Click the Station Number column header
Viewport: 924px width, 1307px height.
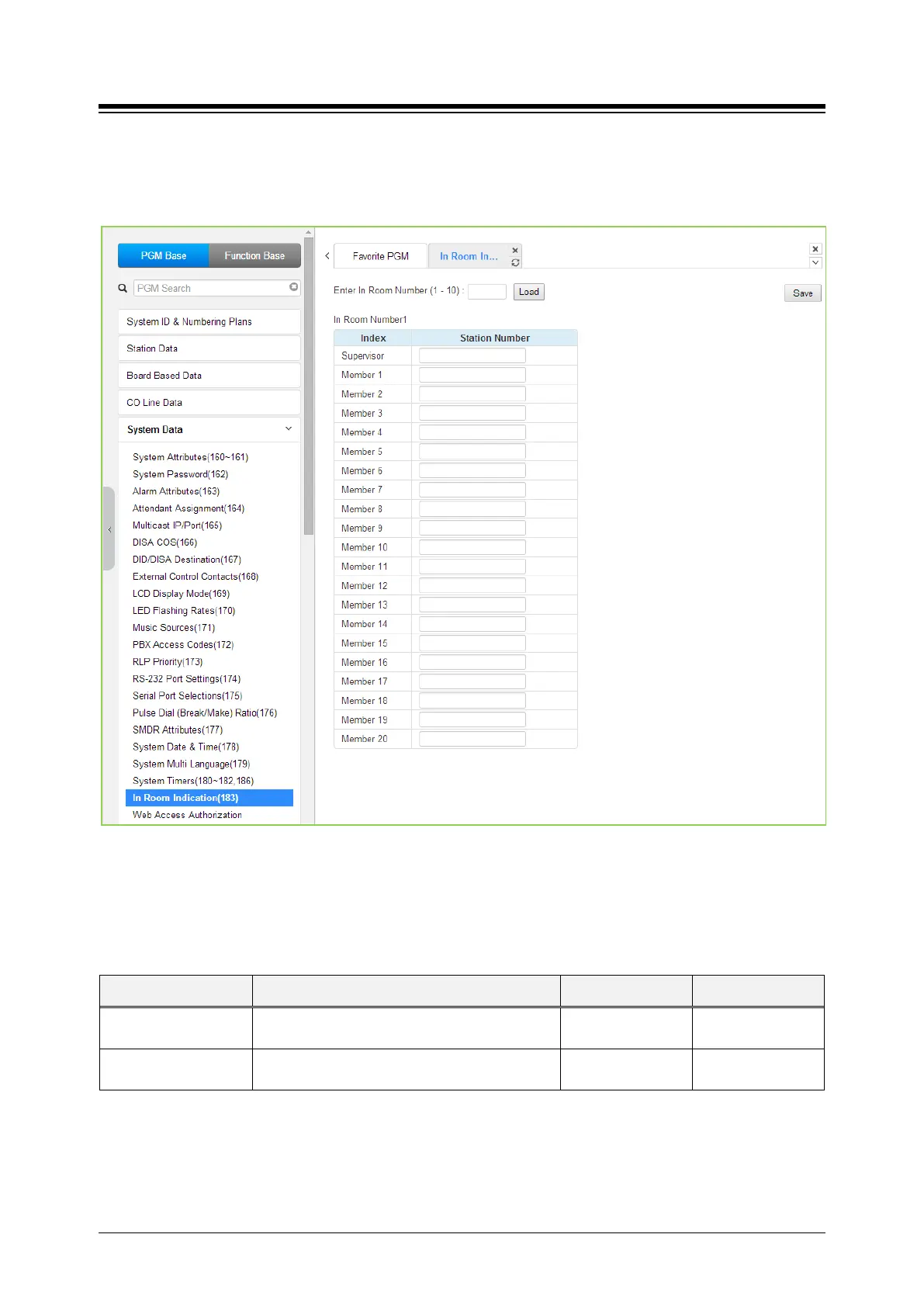[495, 338]
